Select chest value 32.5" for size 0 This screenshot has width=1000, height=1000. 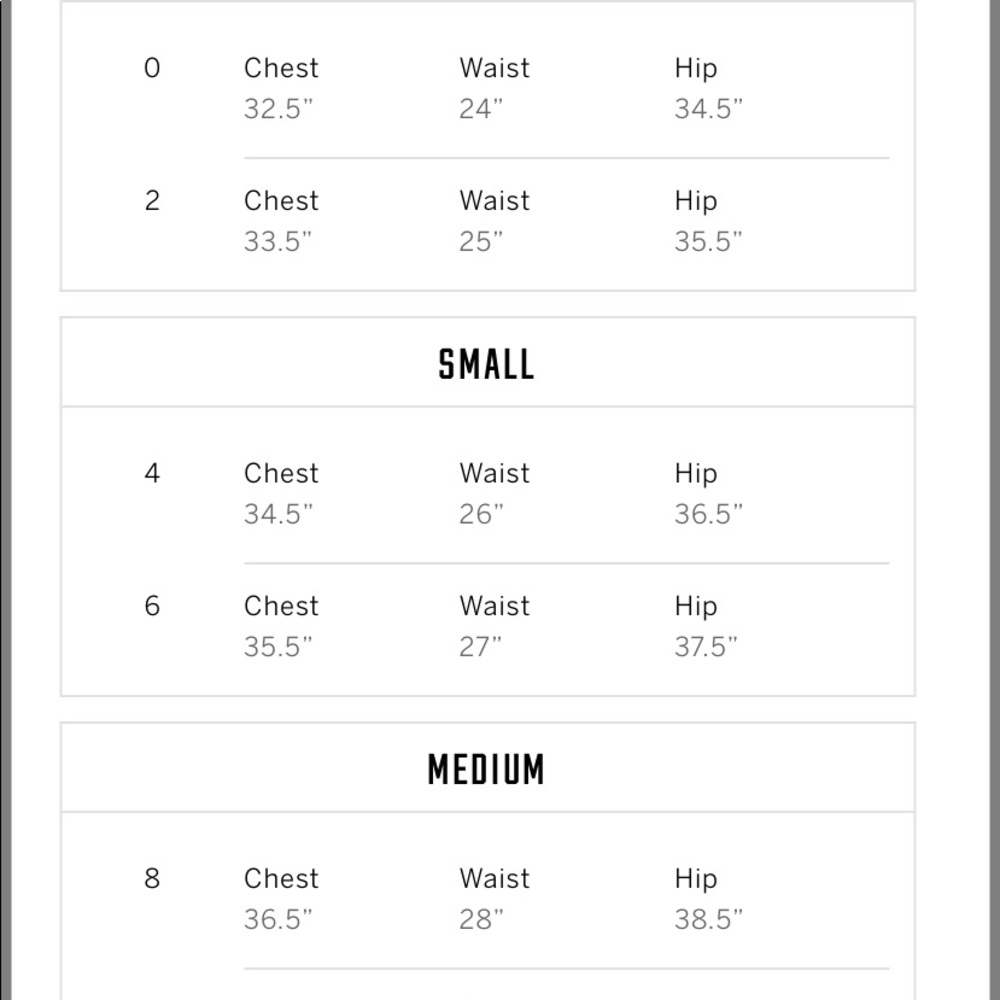[x=278, y=109]
